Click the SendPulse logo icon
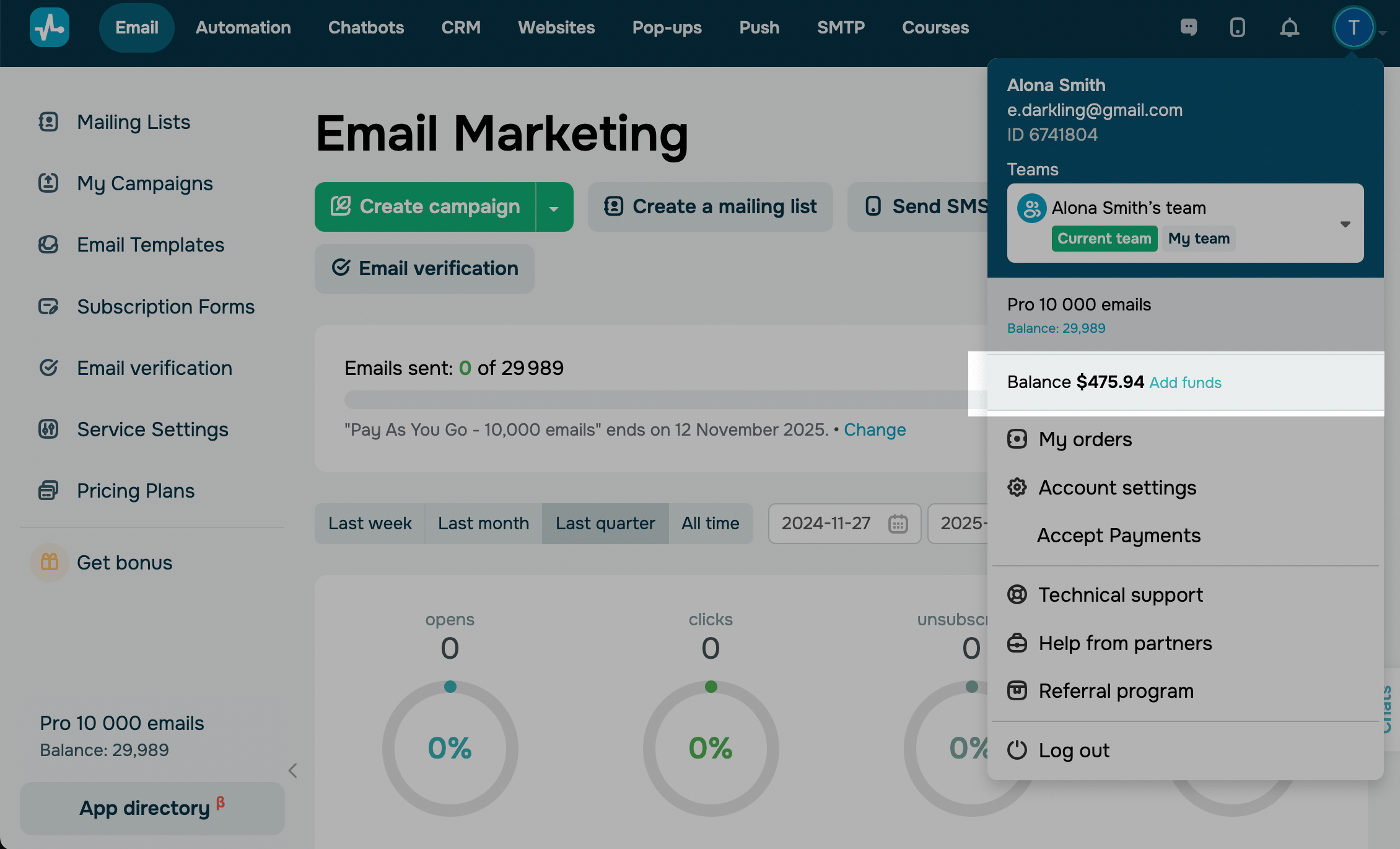This screenshot has width=1400, height=849. click(50, 27)
